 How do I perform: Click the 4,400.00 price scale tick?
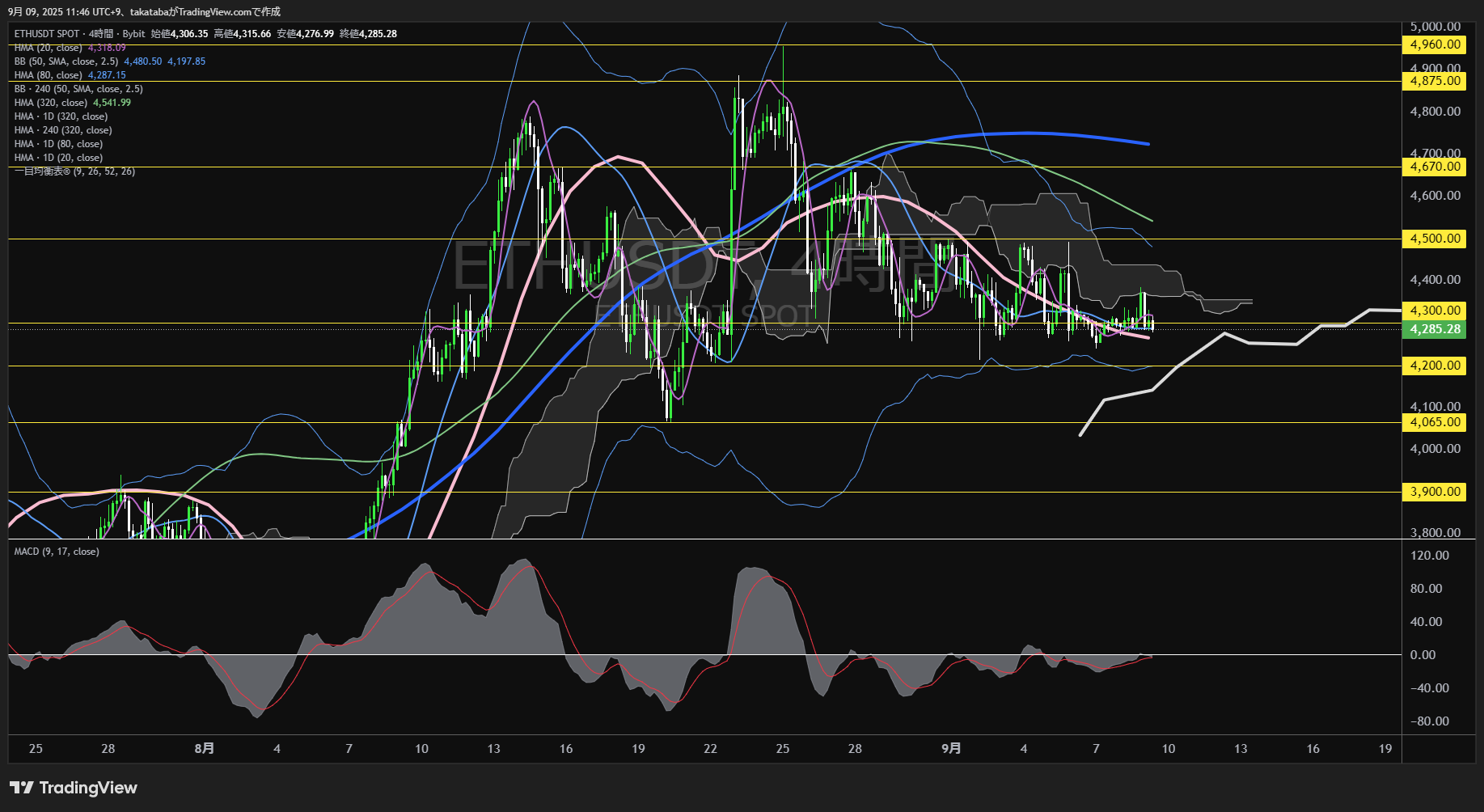[1435, 280]
